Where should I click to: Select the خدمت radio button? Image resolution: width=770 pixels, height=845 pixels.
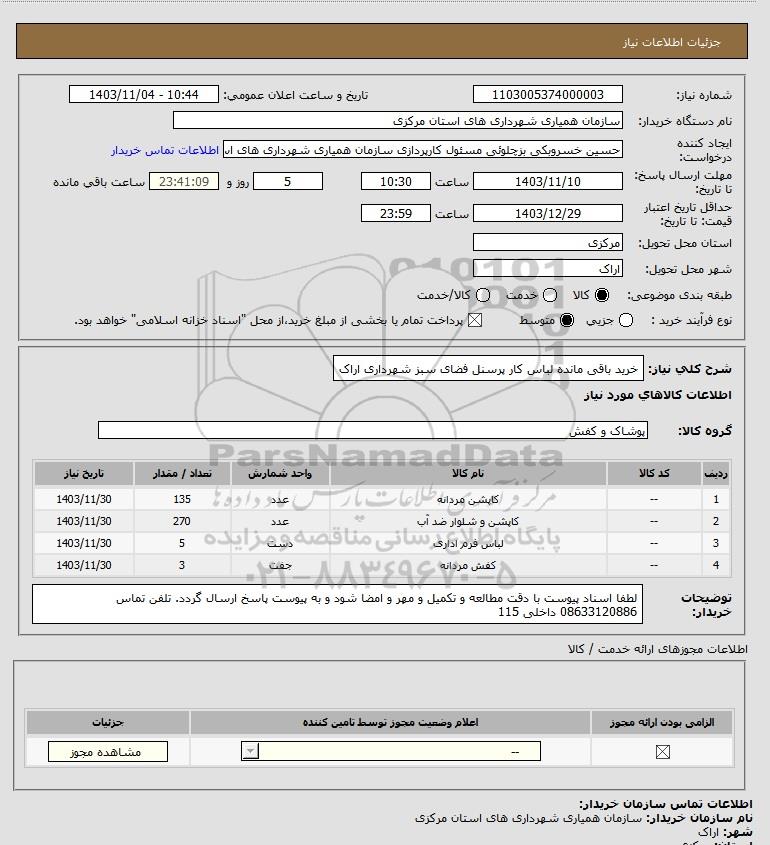pyautogui.click(x=550, y=295)
